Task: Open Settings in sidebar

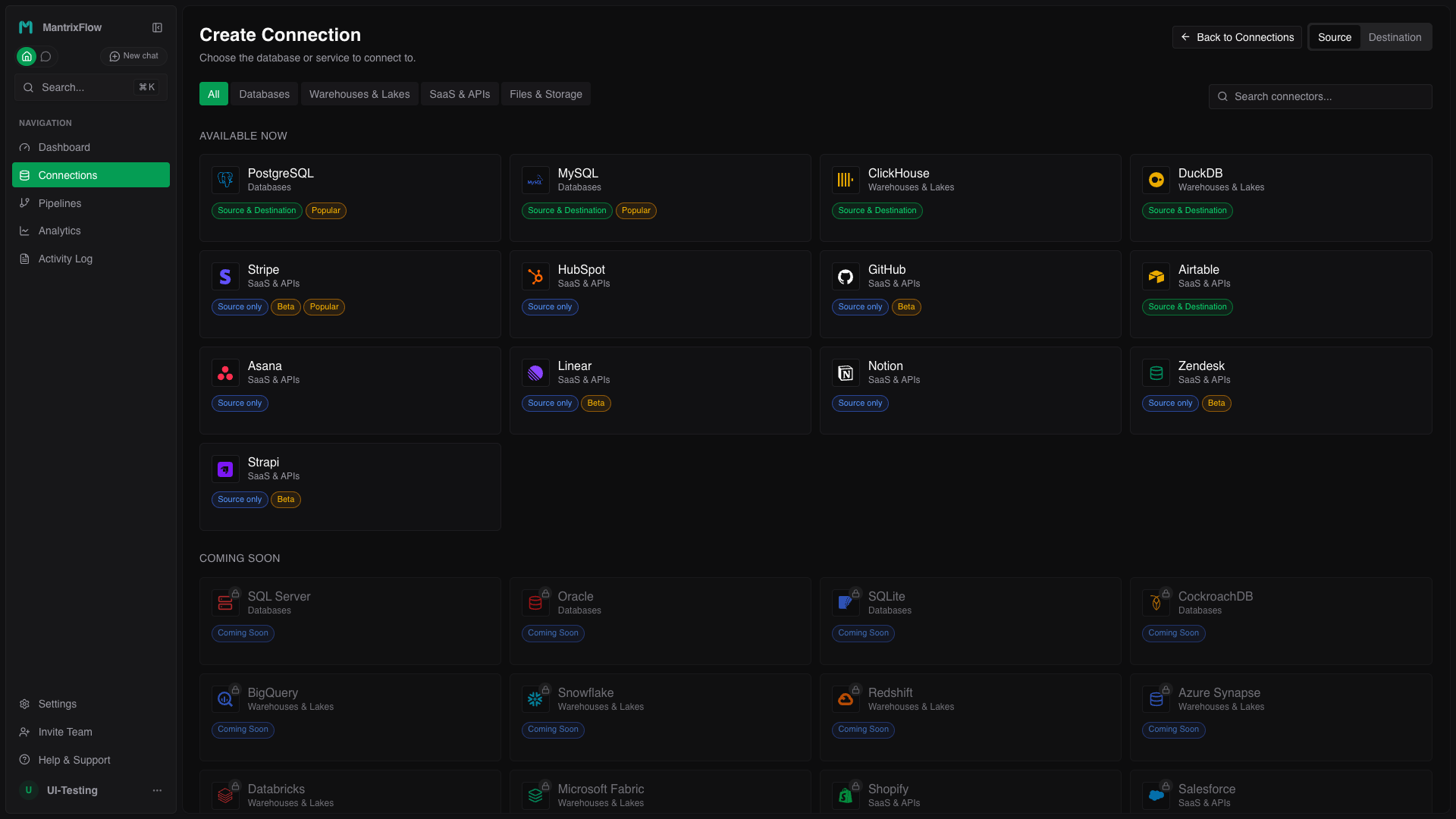Action: [x=91, y=704]
